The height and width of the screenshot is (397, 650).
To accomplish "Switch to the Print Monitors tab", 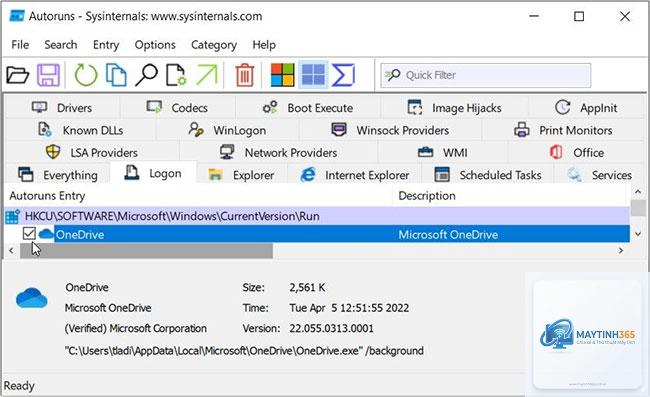I will (563, 130).
